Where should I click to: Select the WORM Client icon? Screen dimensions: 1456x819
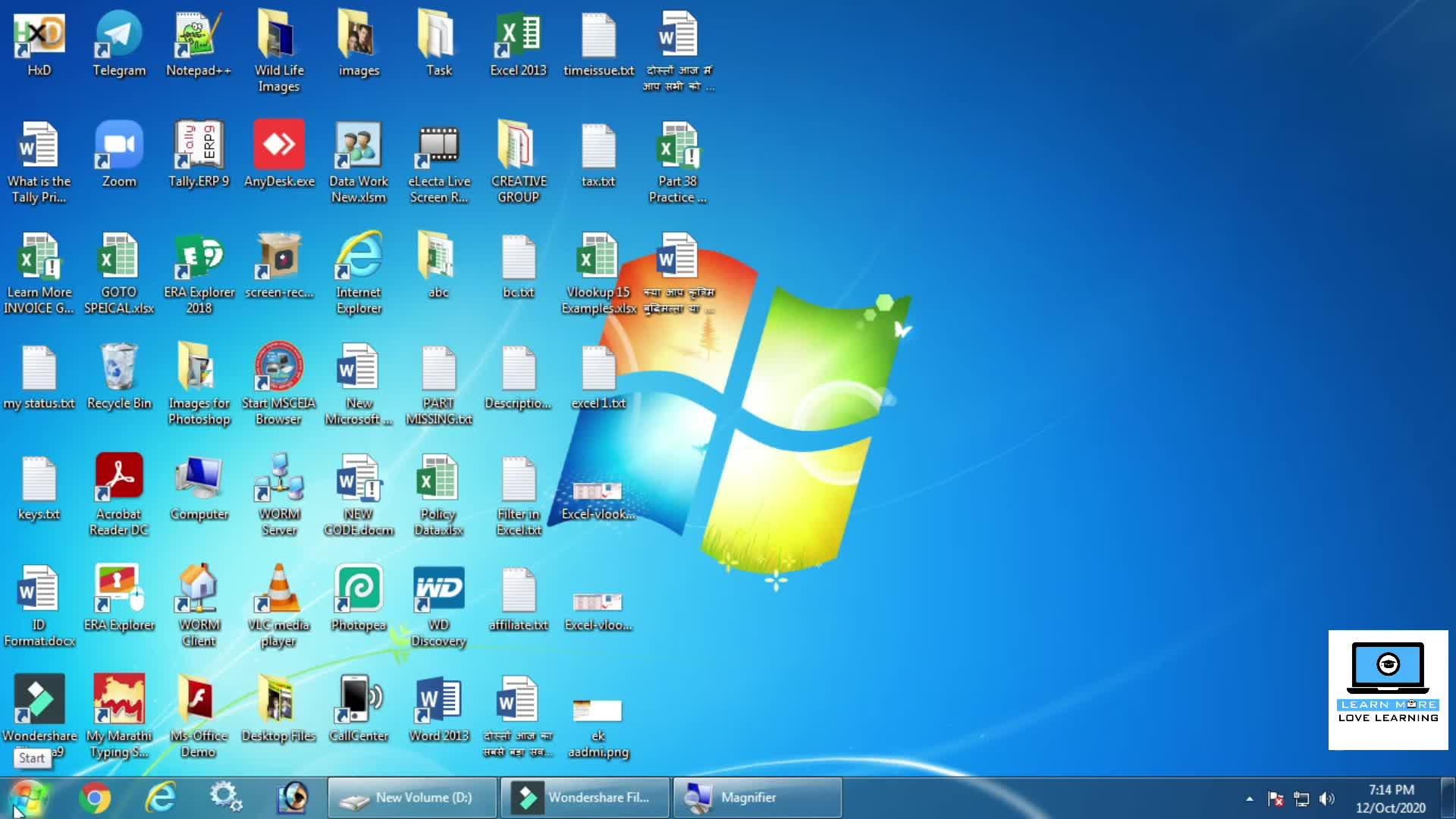(x=199, y=607)
